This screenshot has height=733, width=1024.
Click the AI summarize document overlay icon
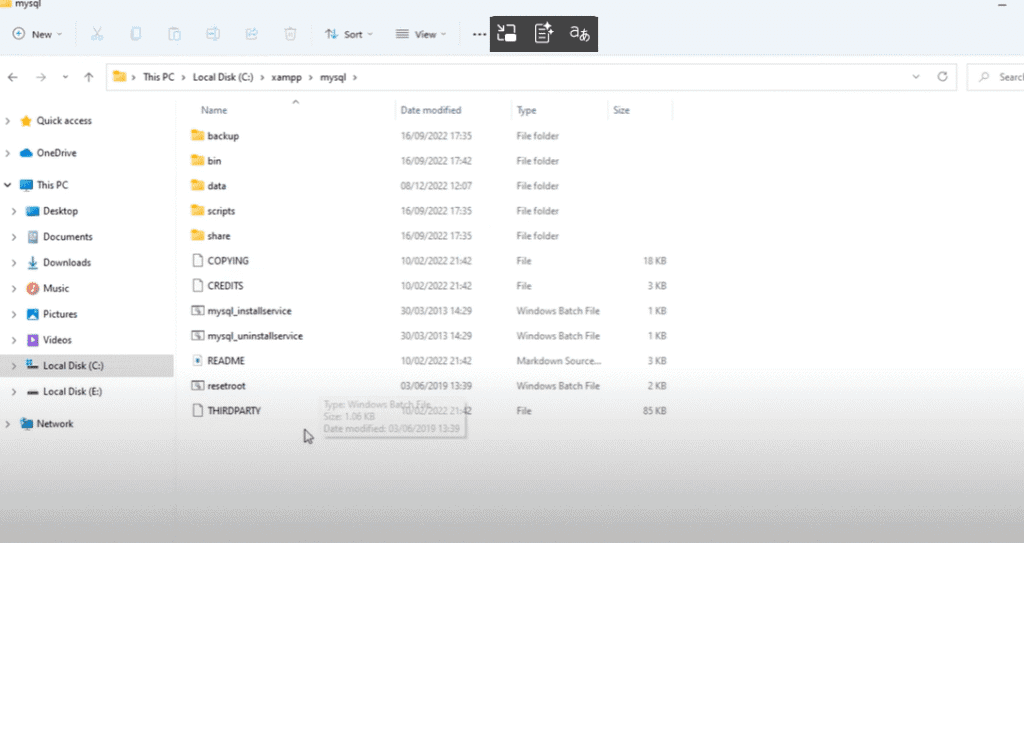543,33
